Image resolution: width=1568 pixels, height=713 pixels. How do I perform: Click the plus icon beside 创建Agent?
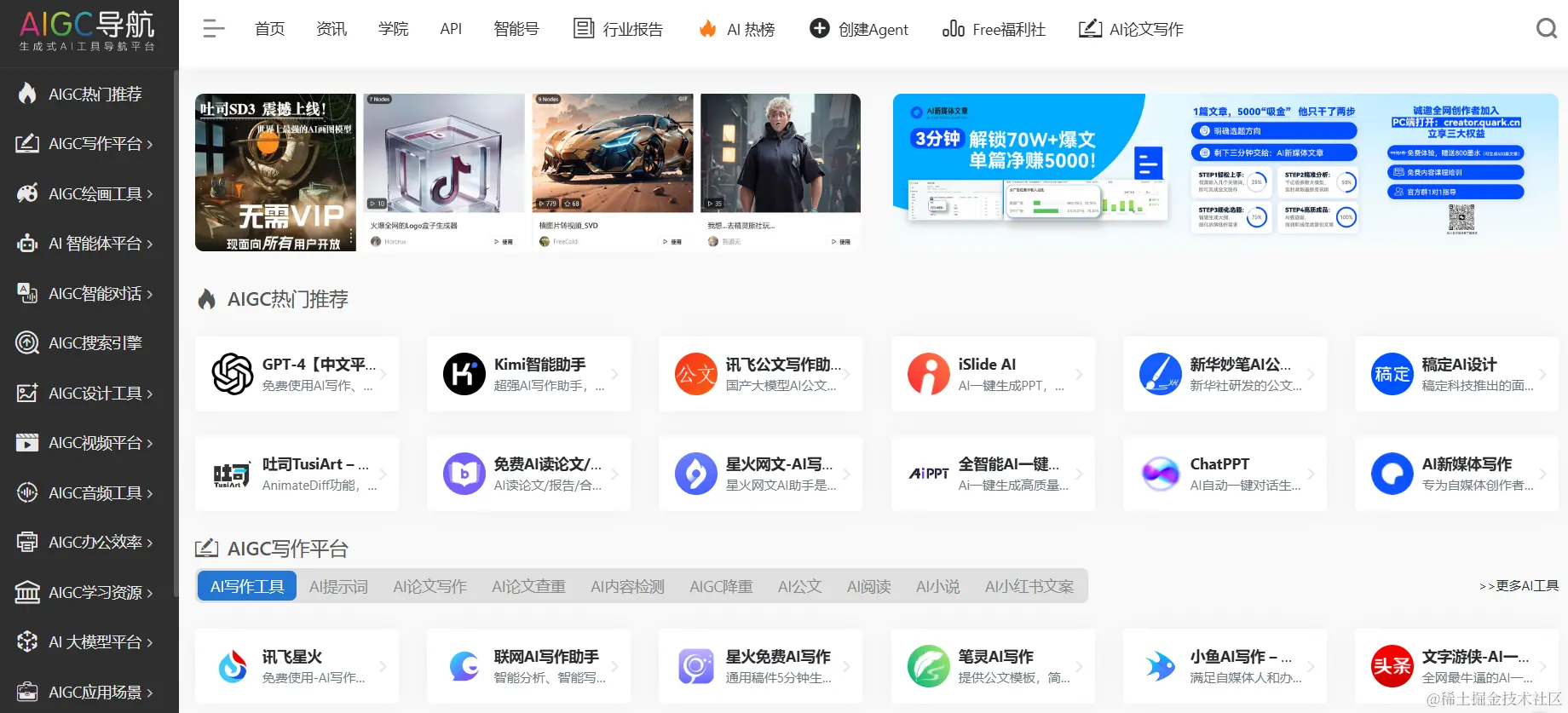819,28
